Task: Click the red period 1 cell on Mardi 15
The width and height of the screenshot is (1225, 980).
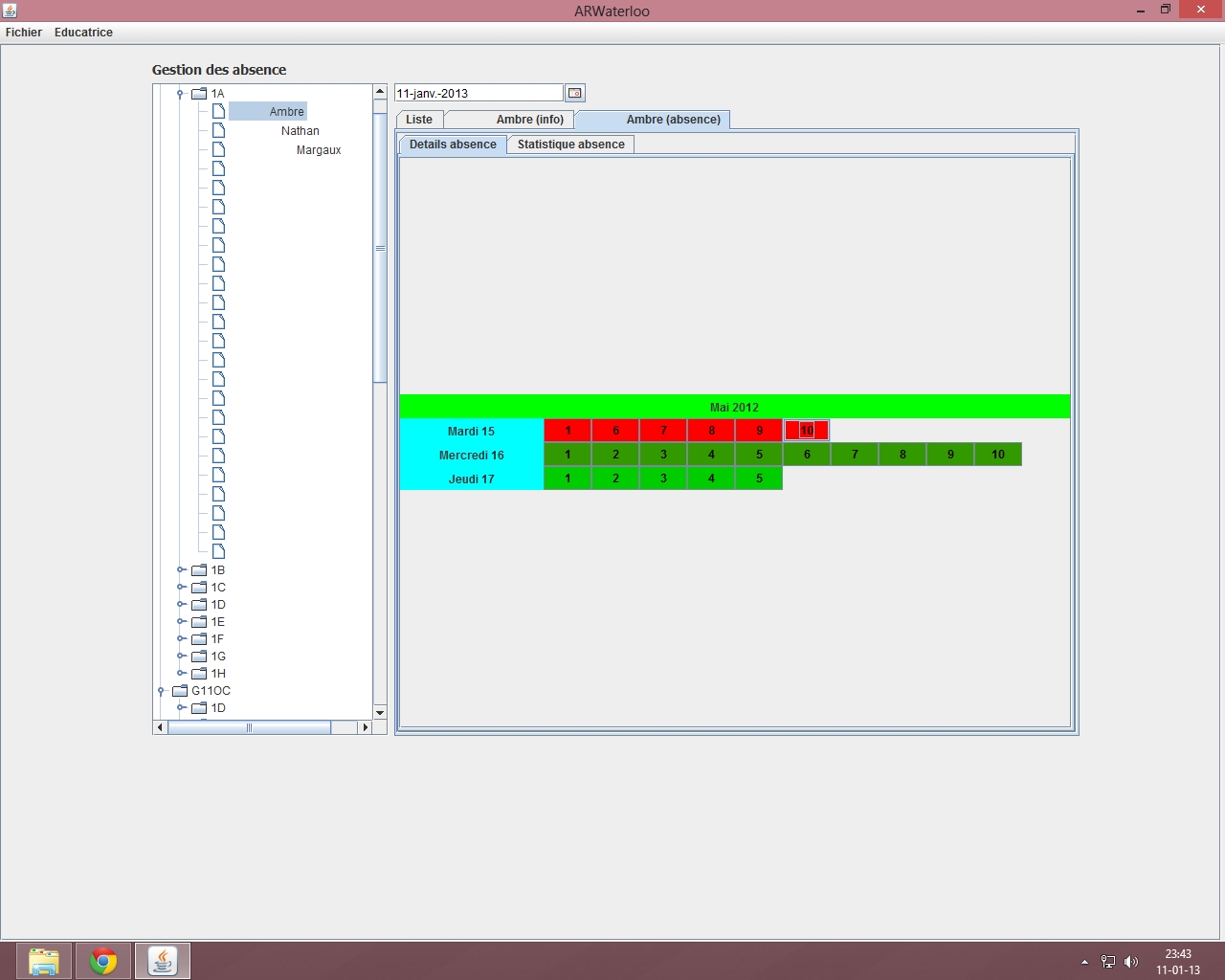Action: point(568,431)
